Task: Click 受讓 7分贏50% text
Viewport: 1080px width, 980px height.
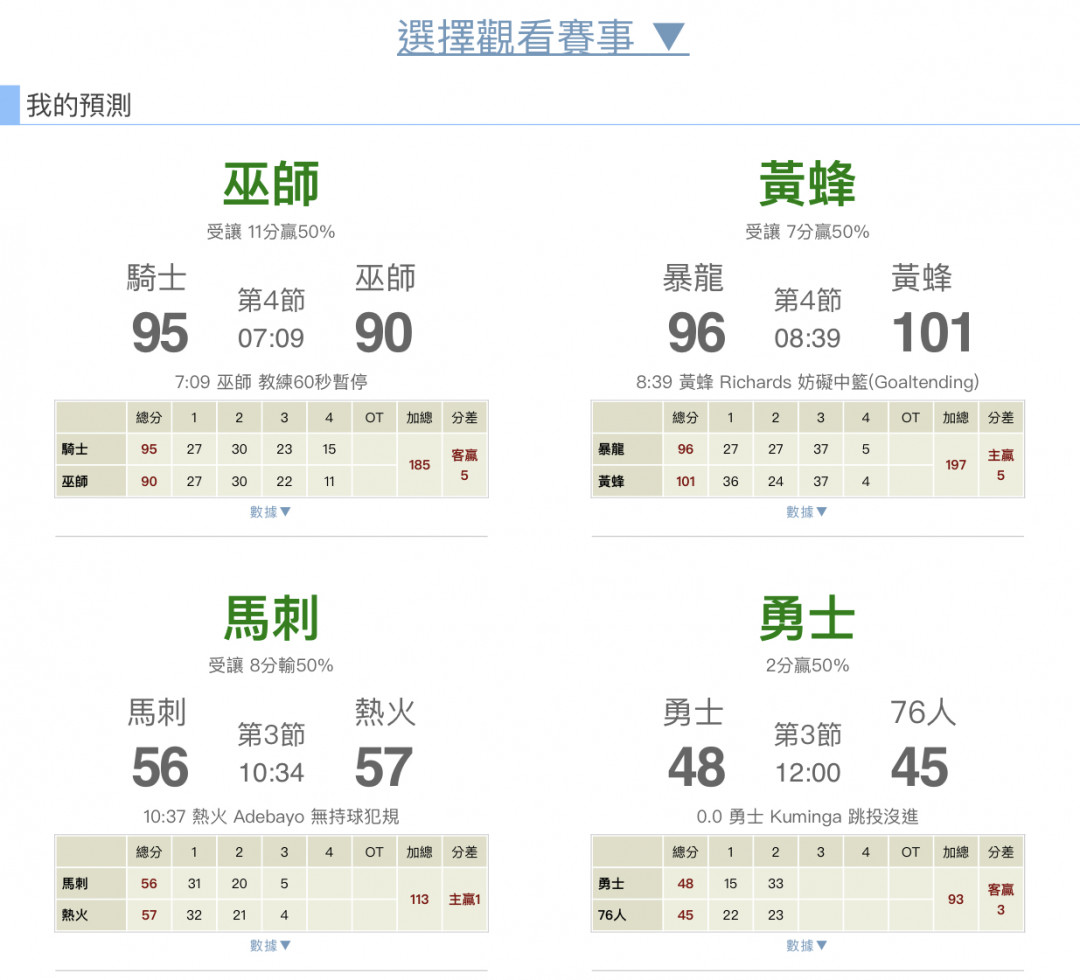Action: (x=807, y=231)
